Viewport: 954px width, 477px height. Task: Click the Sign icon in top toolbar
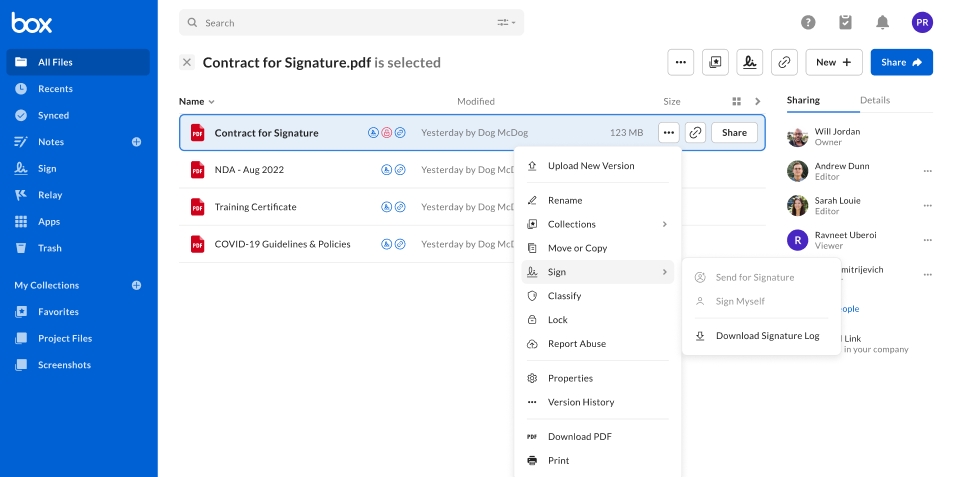[x=750, y=62]
